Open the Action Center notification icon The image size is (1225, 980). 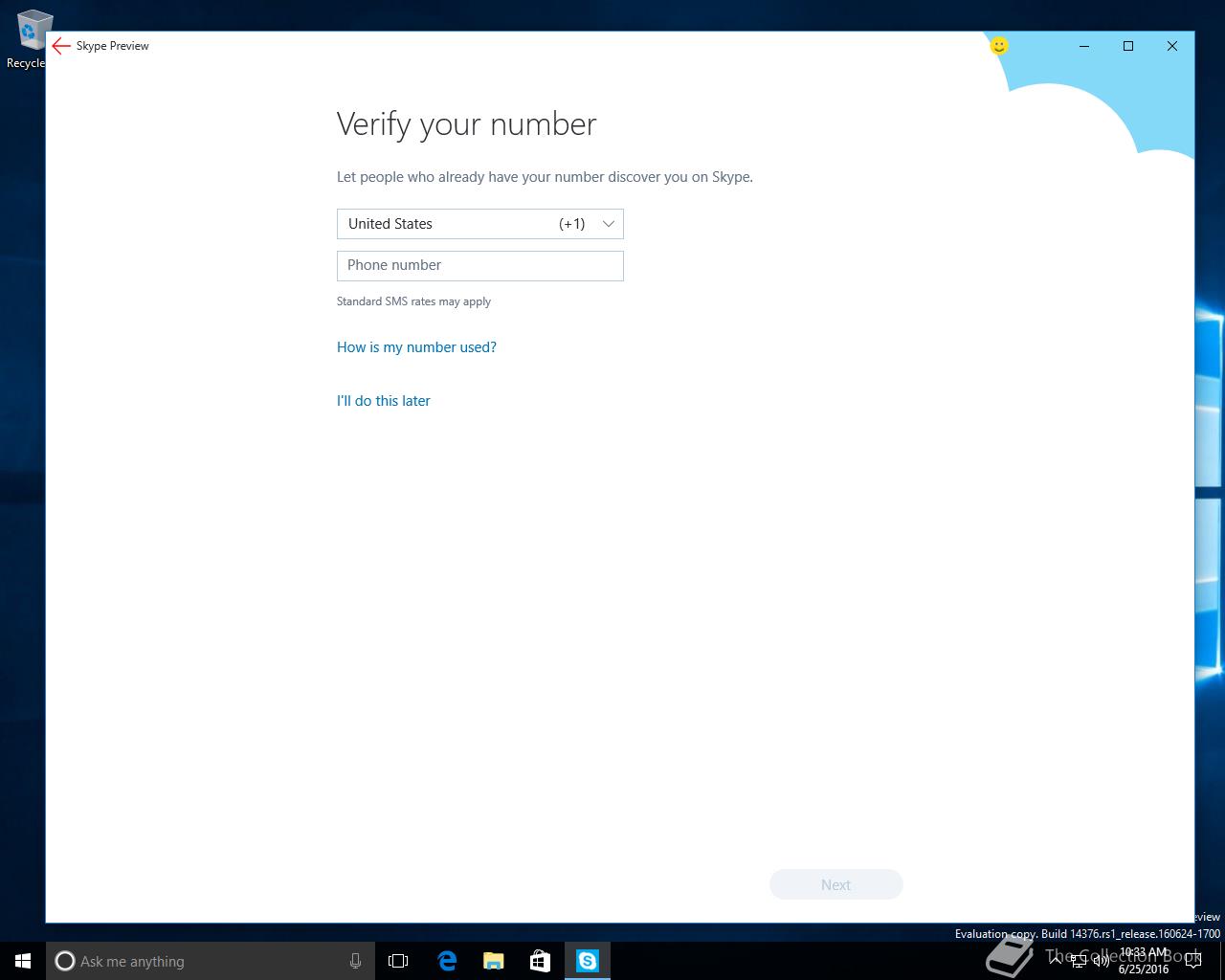pyautogui.click(x=1192, y=961)
